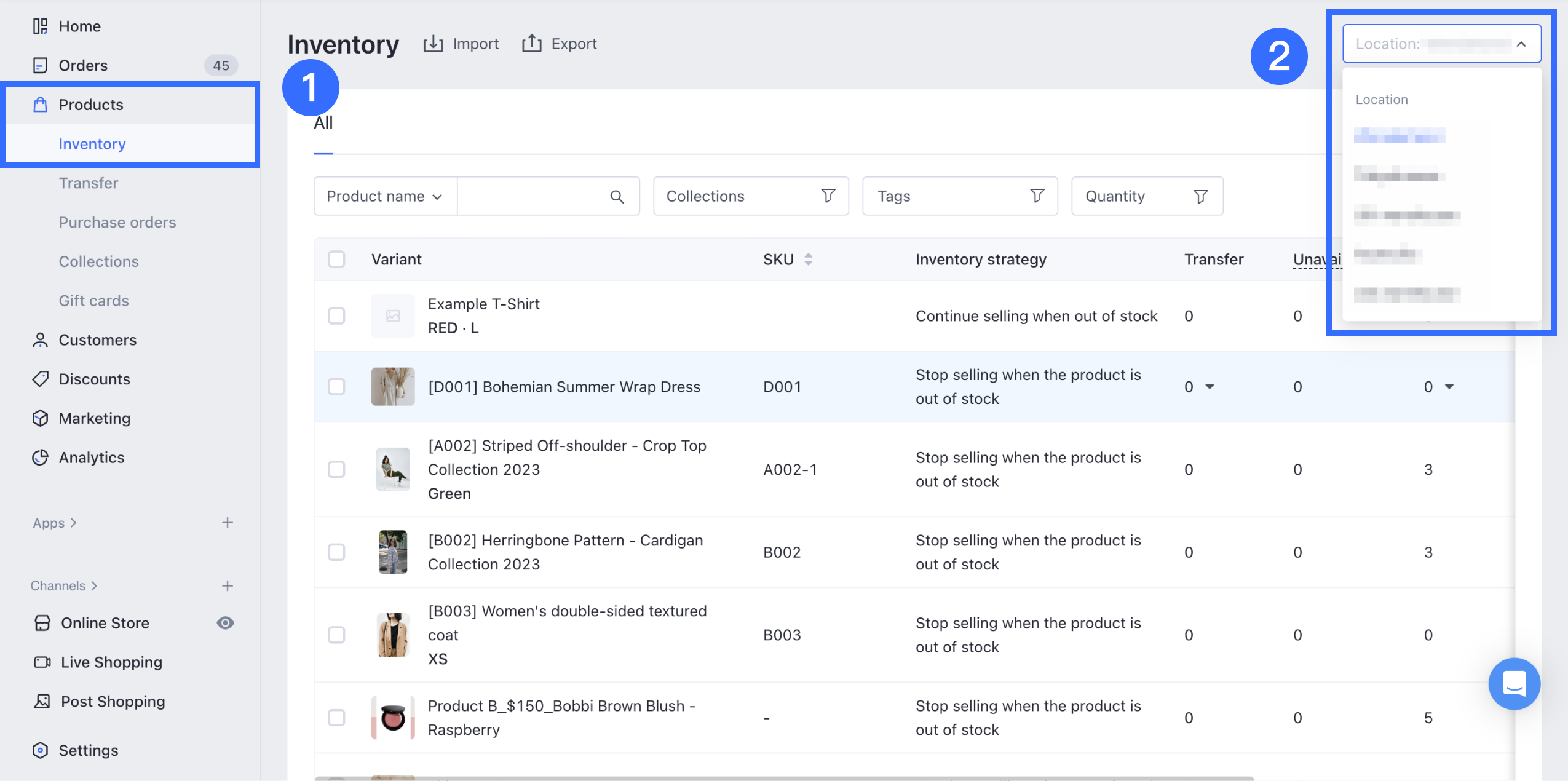Click the Discounts tag icon

(40, 379)
